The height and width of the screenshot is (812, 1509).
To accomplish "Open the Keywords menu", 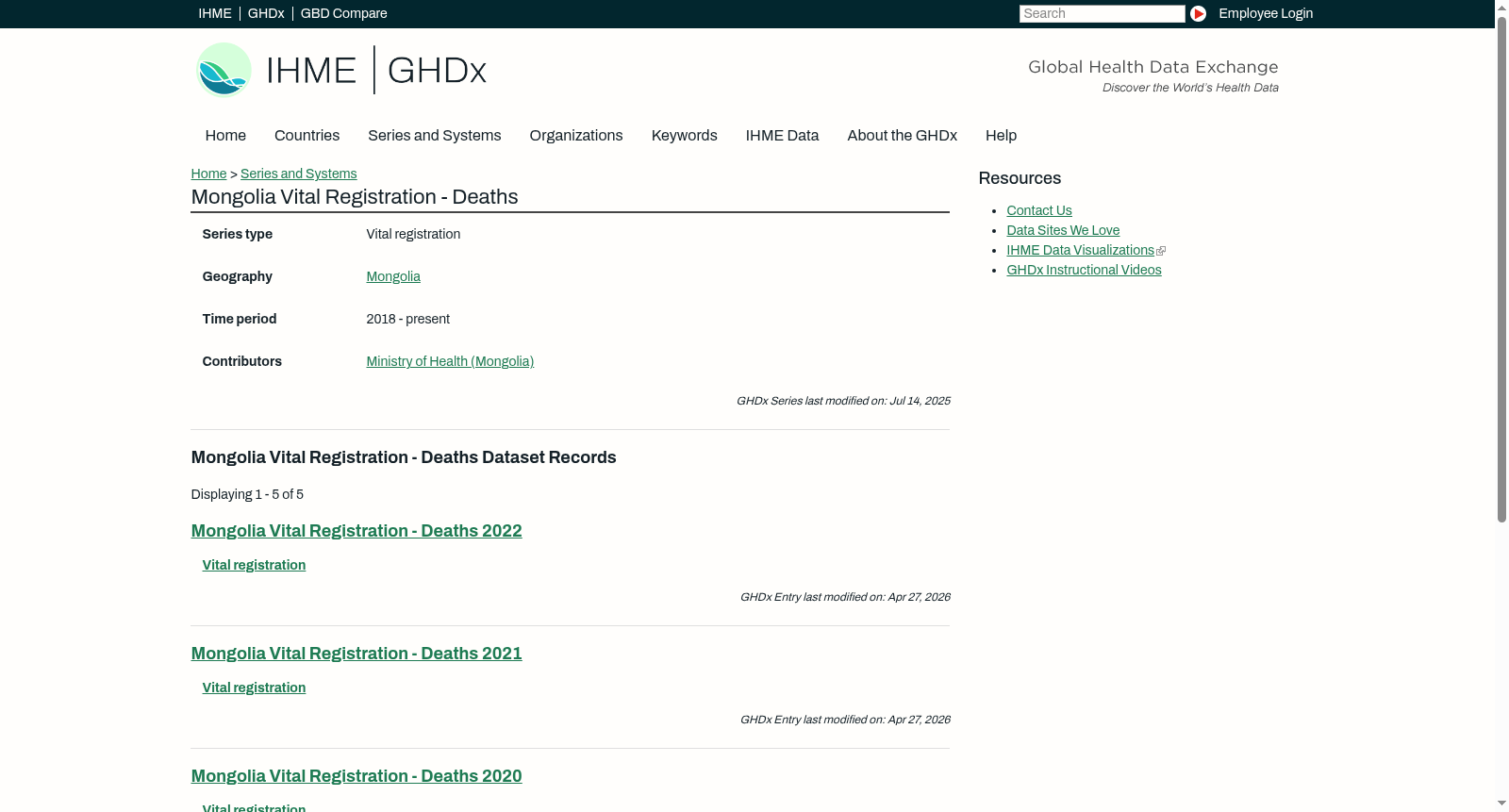I will [685, 136].
